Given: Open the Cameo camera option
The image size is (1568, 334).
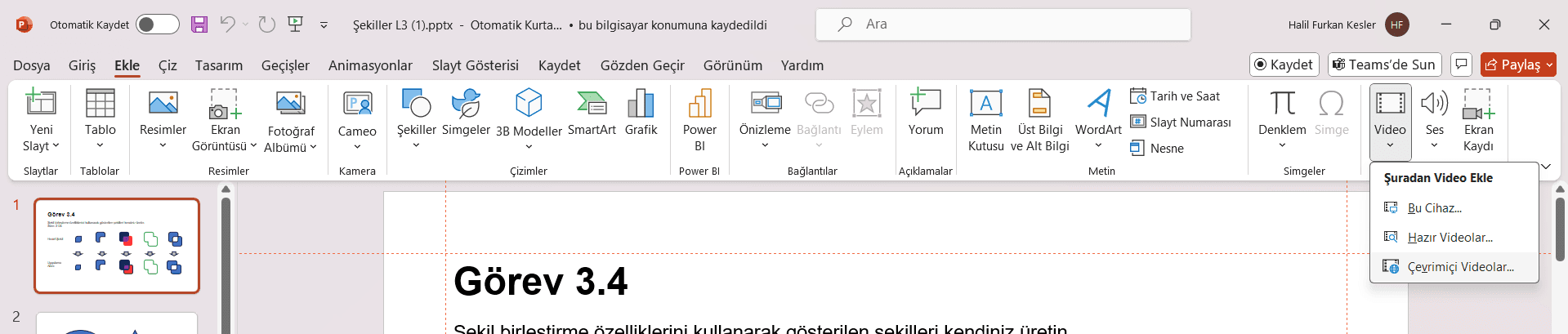Looking at the screenshot, I should (x=357, y=120).
